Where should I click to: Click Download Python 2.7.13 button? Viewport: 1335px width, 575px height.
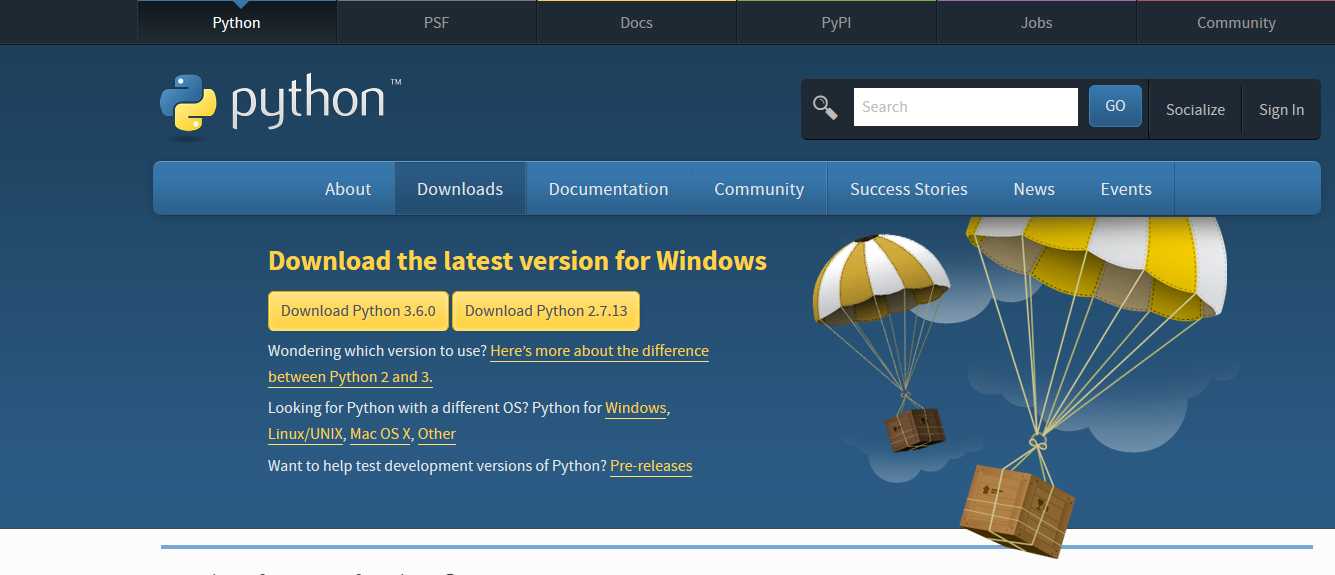pos(546,311)
